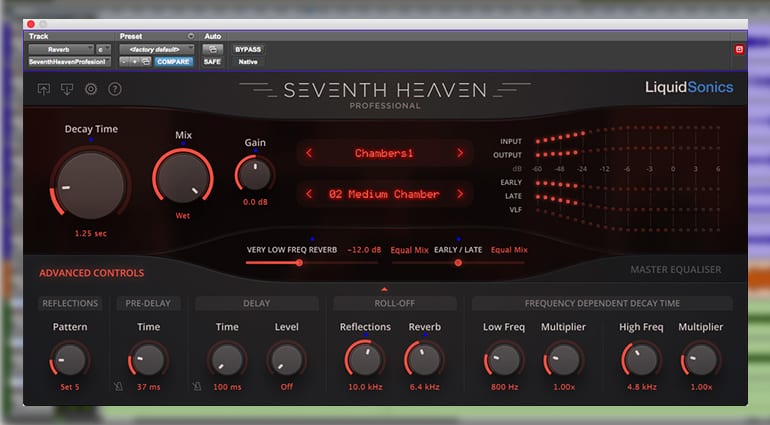The width and height of the screenshot is (770, 425).
Task: Click the preset export (upload arrow) icon
Action: click(x=44, y=89)
